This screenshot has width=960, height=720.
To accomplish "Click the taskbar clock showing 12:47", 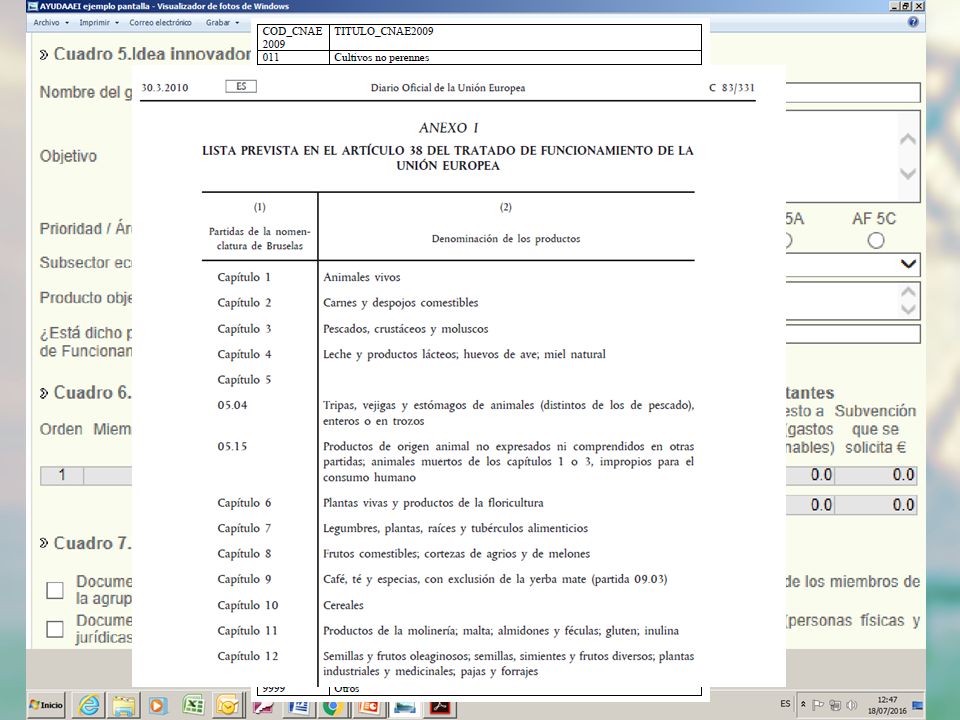I will [887, 705].
